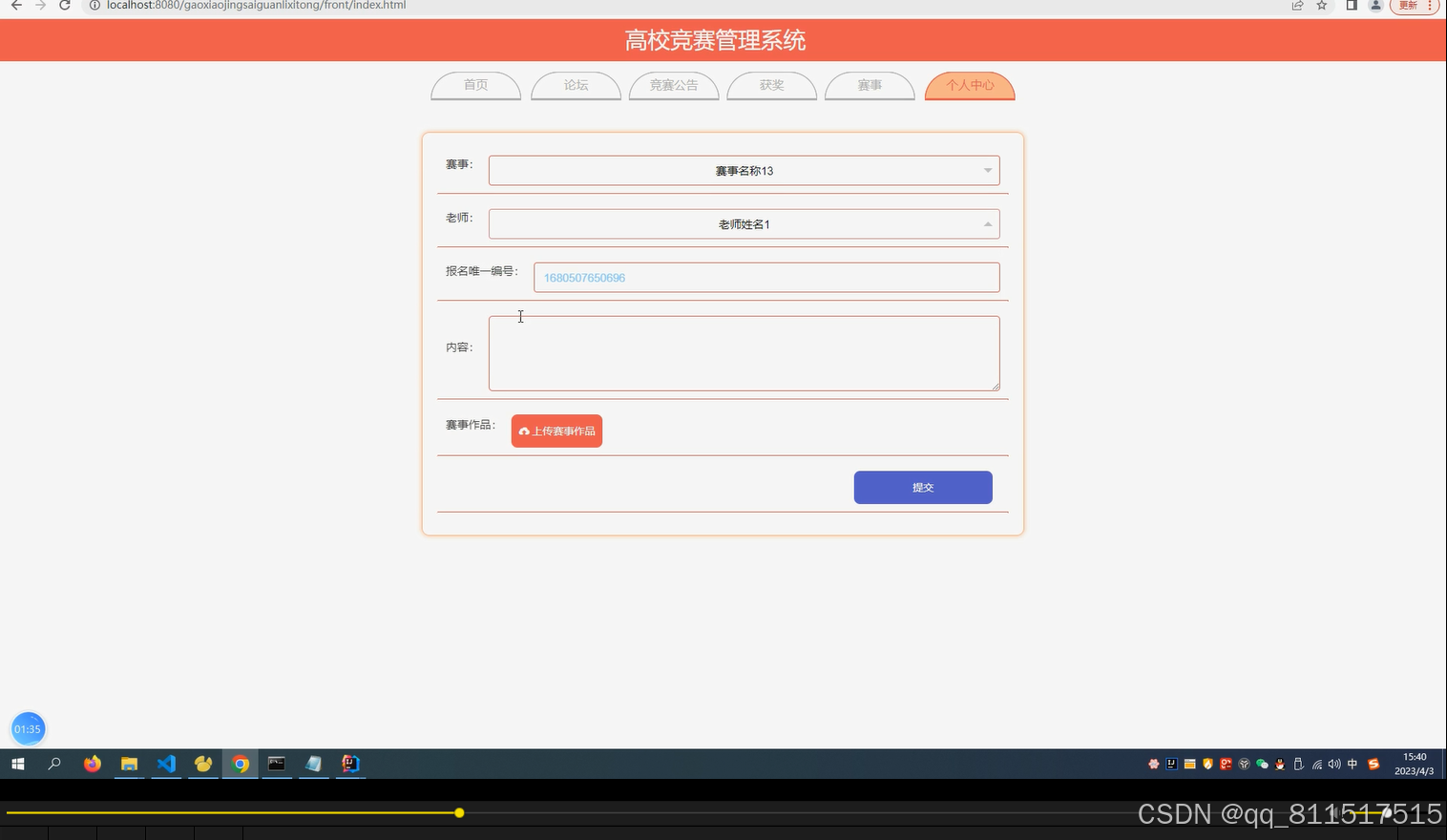Open the Sogou input icon in the tray
The height and width of the screenshot is (840, 1447).
[x=1374, y=764]
